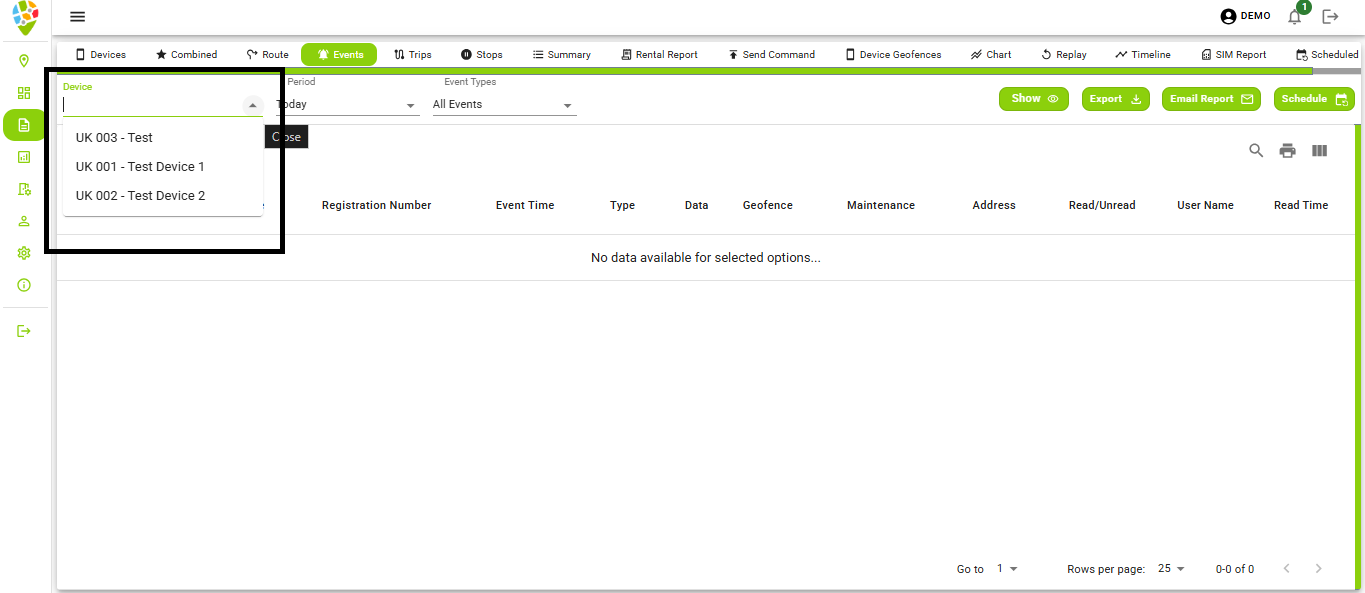Open the column view icon above table

point(1320,151)
